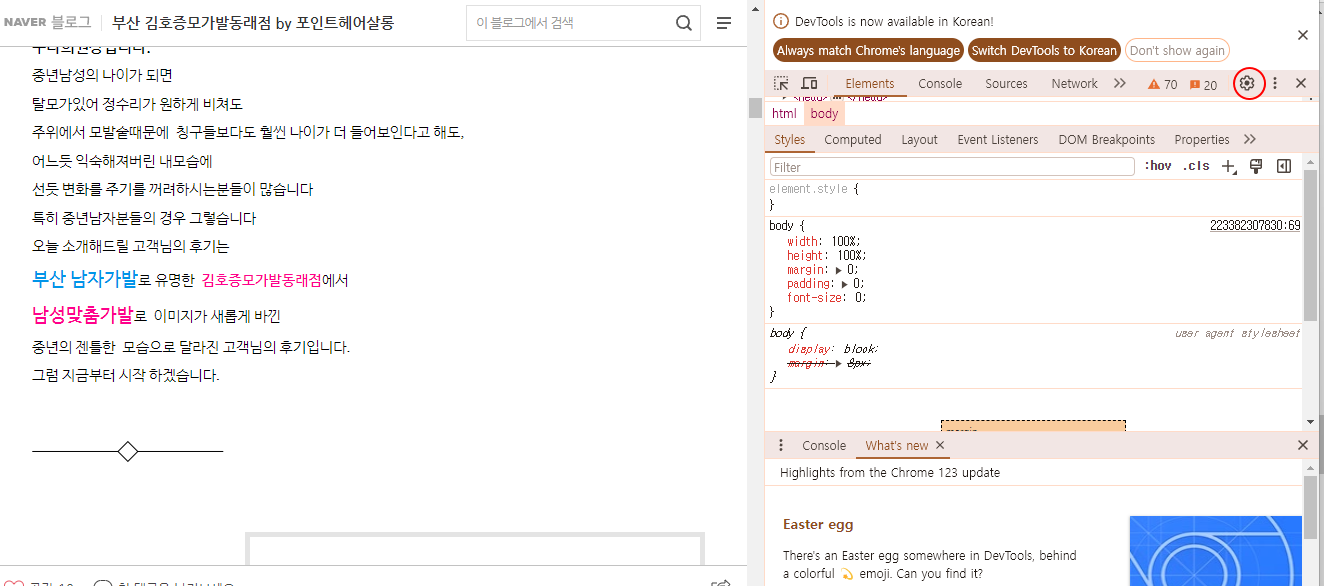The height and width of the screenshot is (586, 1324).
Task: Show more Styles sidebar tabs chevron
Action: coord(1250,139)
